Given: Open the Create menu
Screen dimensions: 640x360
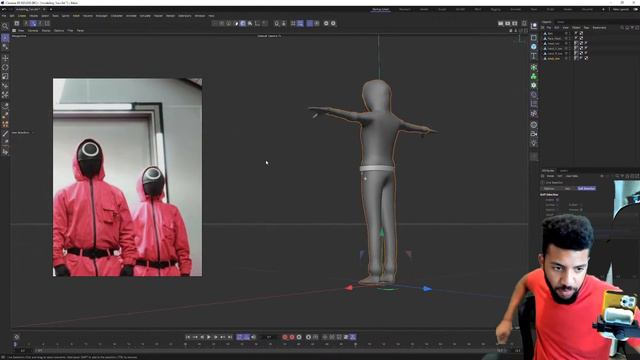Looking at the screenshot, I should (22, 16).
